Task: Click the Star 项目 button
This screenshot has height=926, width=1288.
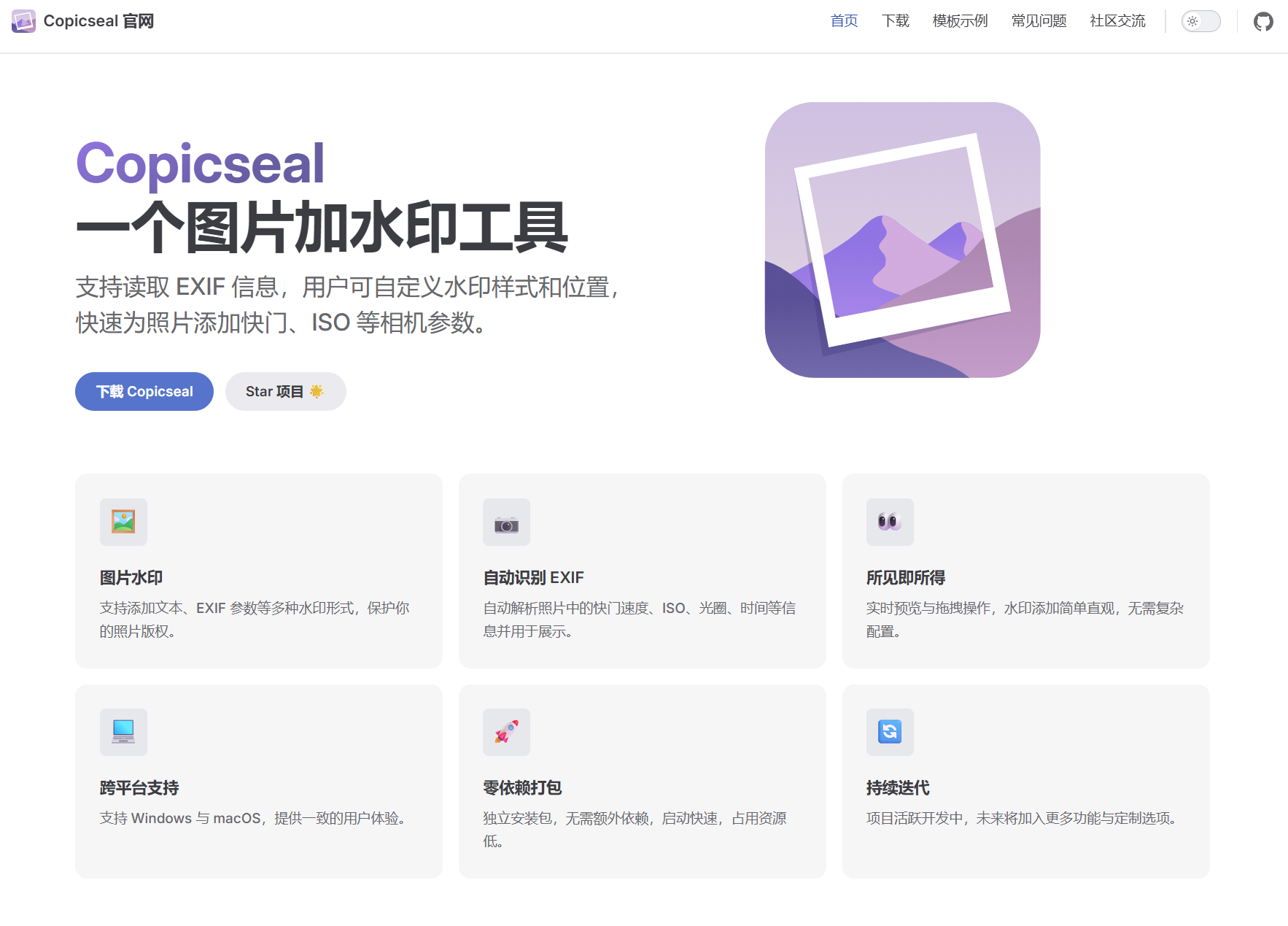Action: click(285, 392)
